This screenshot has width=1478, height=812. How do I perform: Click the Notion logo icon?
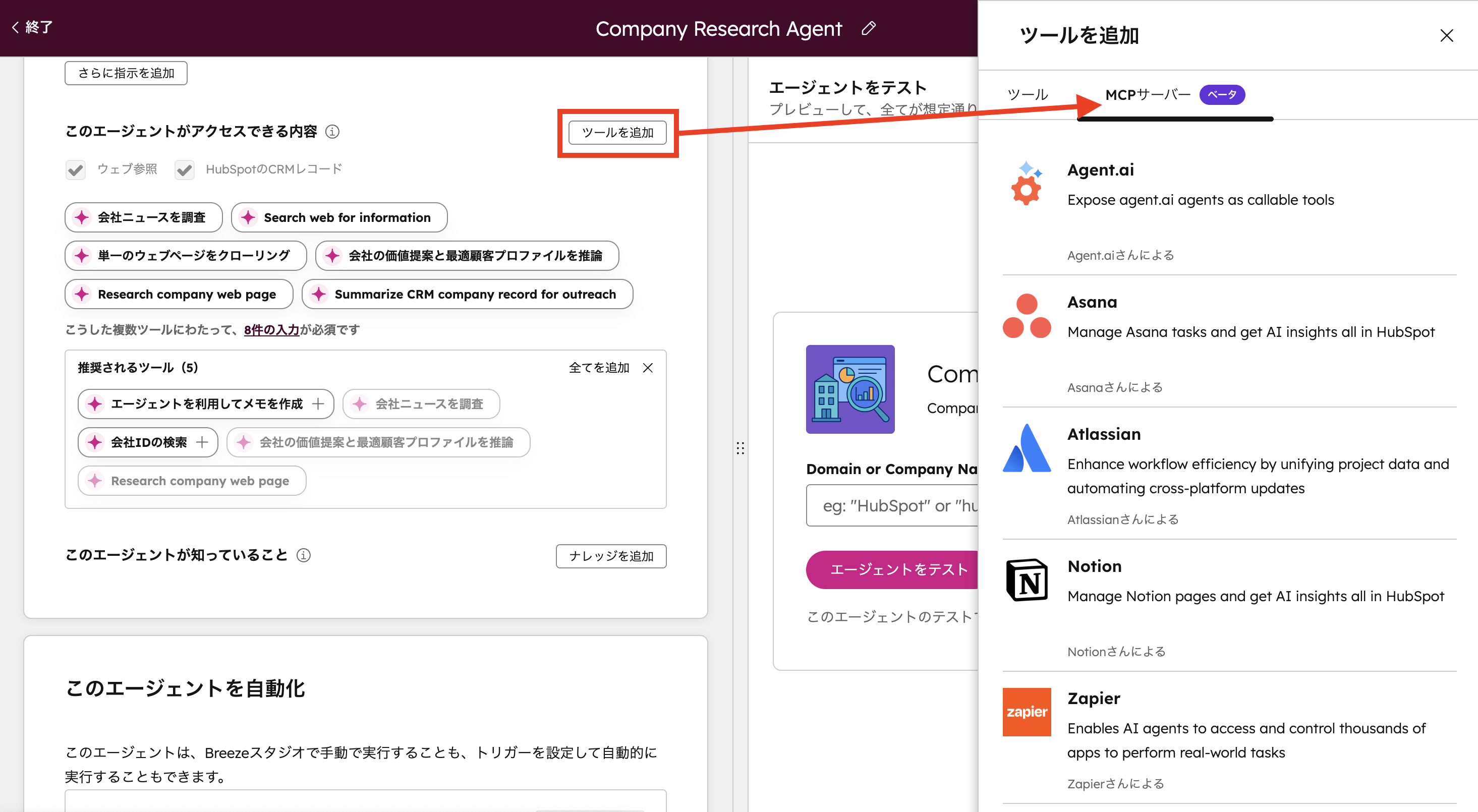pos(1027,580)
